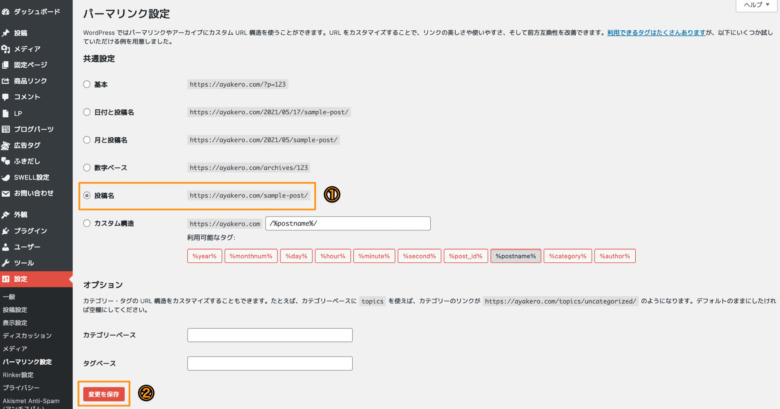Image resolution: width=780 pixels, height=409 pixels.
Task: Insert the %year% tag button
Action: [204, 256]
